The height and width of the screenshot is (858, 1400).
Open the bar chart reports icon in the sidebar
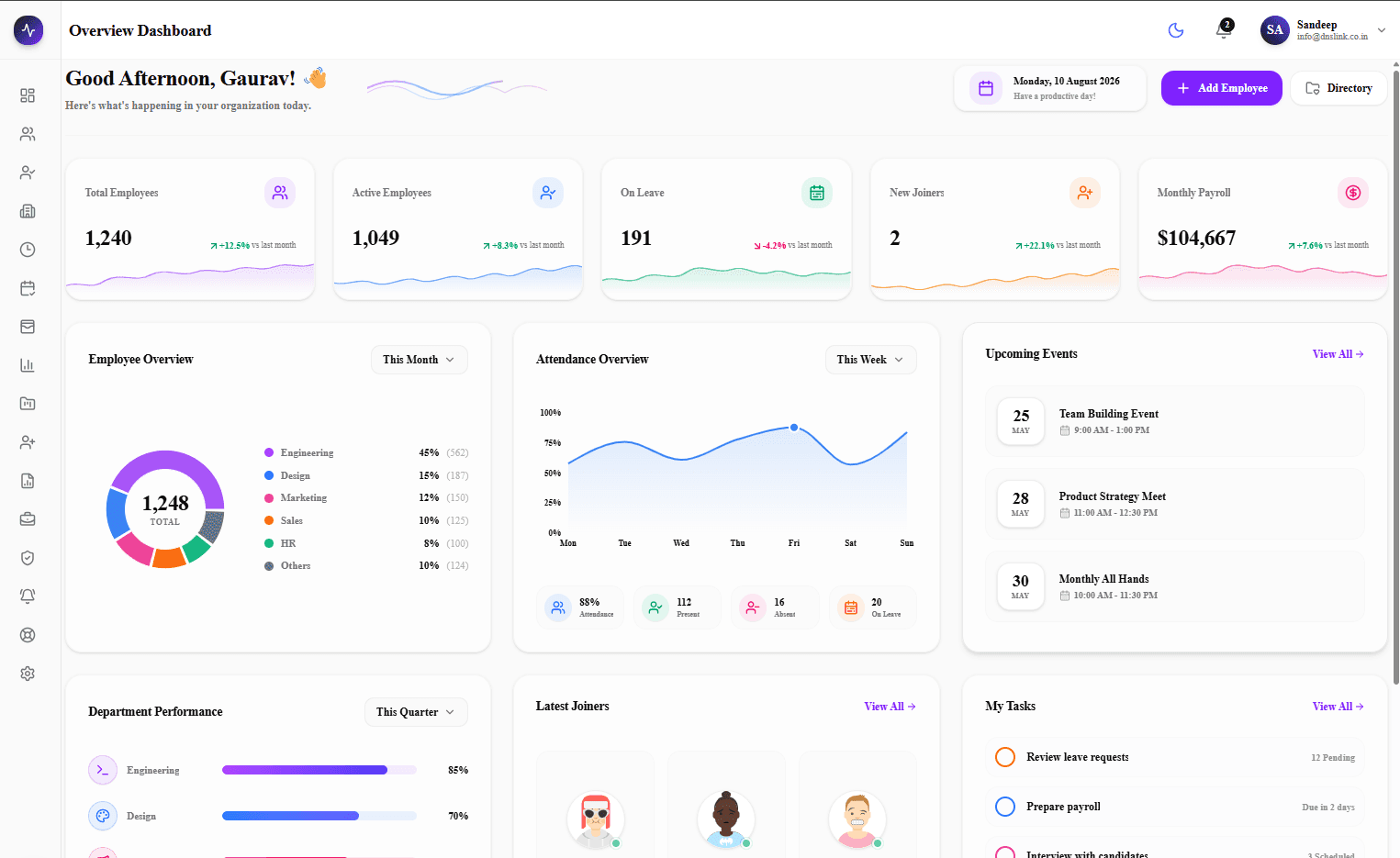click(x=28, y=365)
